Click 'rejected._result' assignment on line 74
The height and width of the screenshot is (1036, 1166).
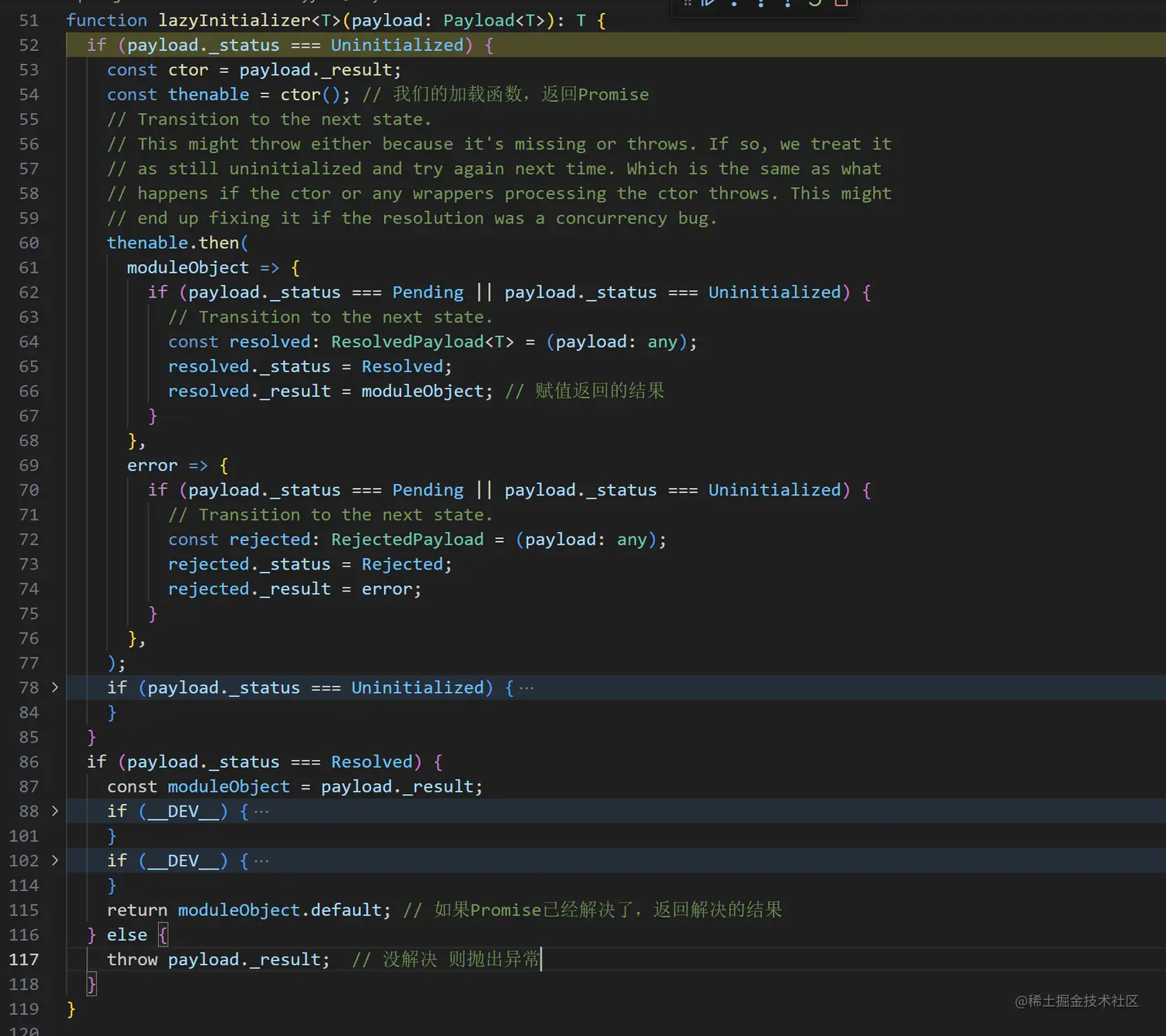[249, 589]
